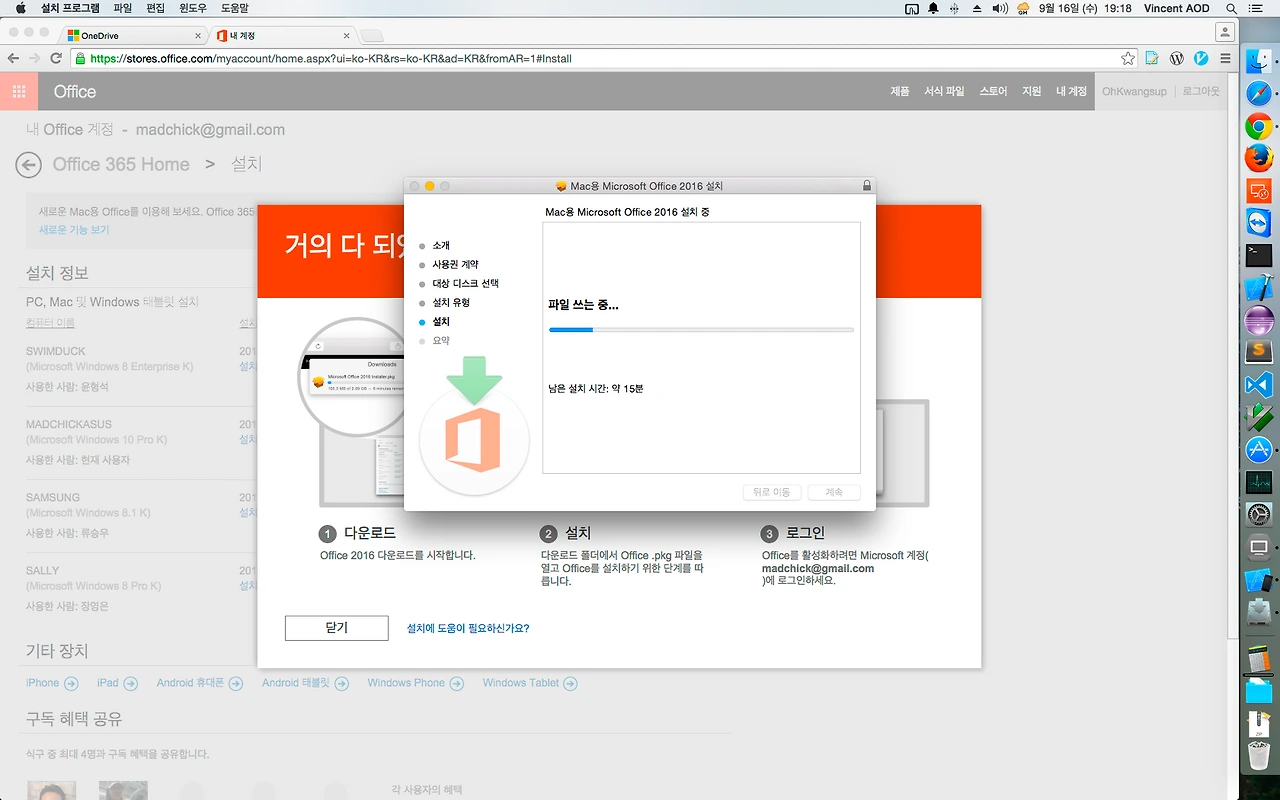This screenshot has height=800, width=1280.
Task: Launch Xcode from the dock
Action: (1259, 287)
